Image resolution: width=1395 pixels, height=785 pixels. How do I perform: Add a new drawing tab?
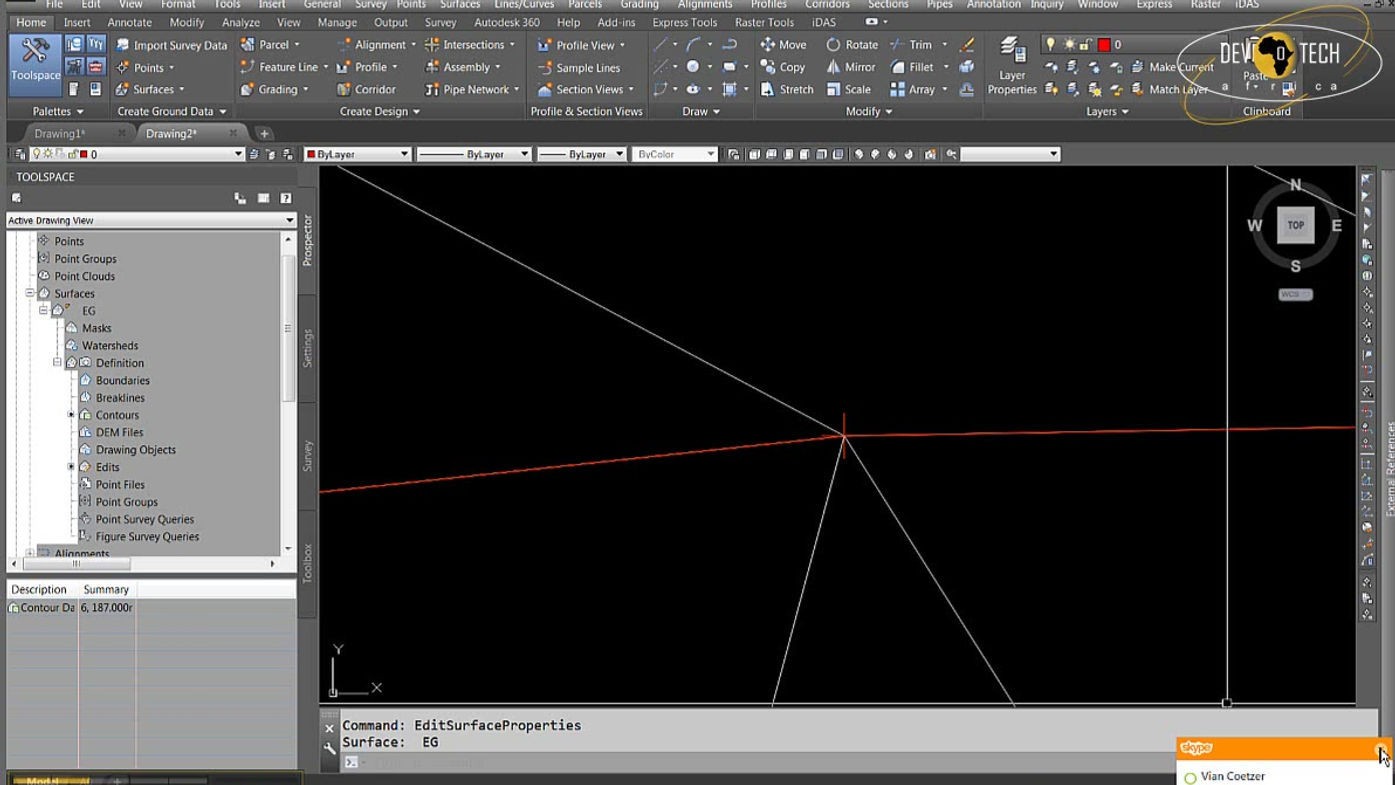[264, 133]
